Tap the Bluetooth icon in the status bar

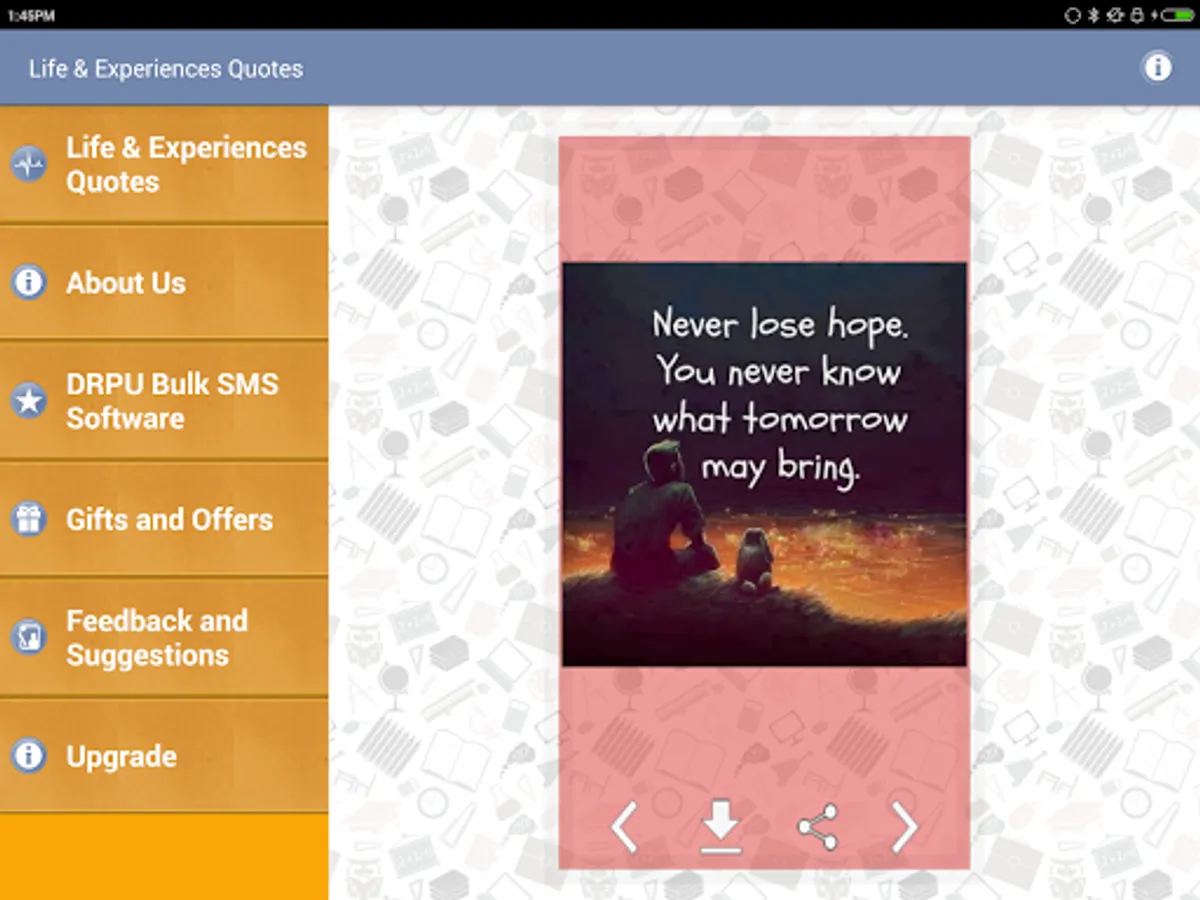coord(1093,15)
